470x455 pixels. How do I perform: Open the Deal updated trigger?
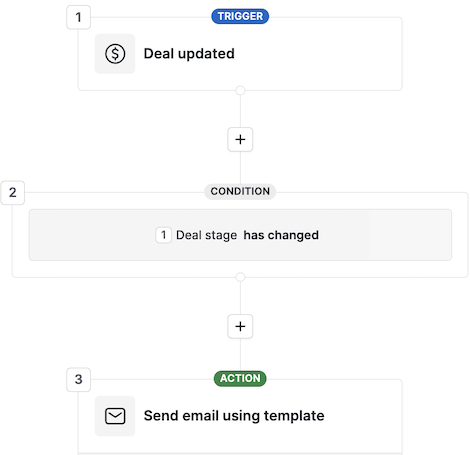189,54
